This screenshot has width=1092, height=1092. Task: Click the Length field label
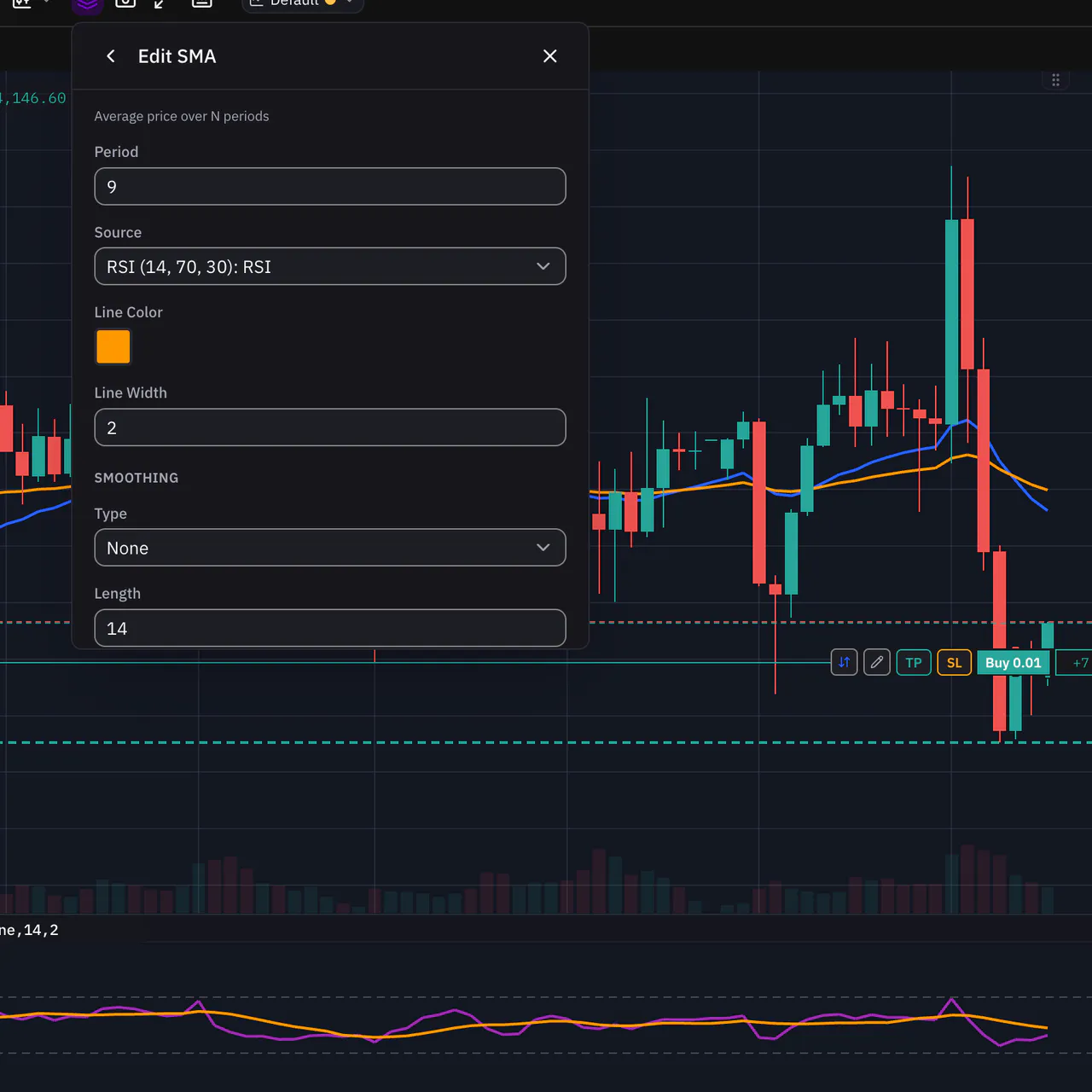[118, 594]
